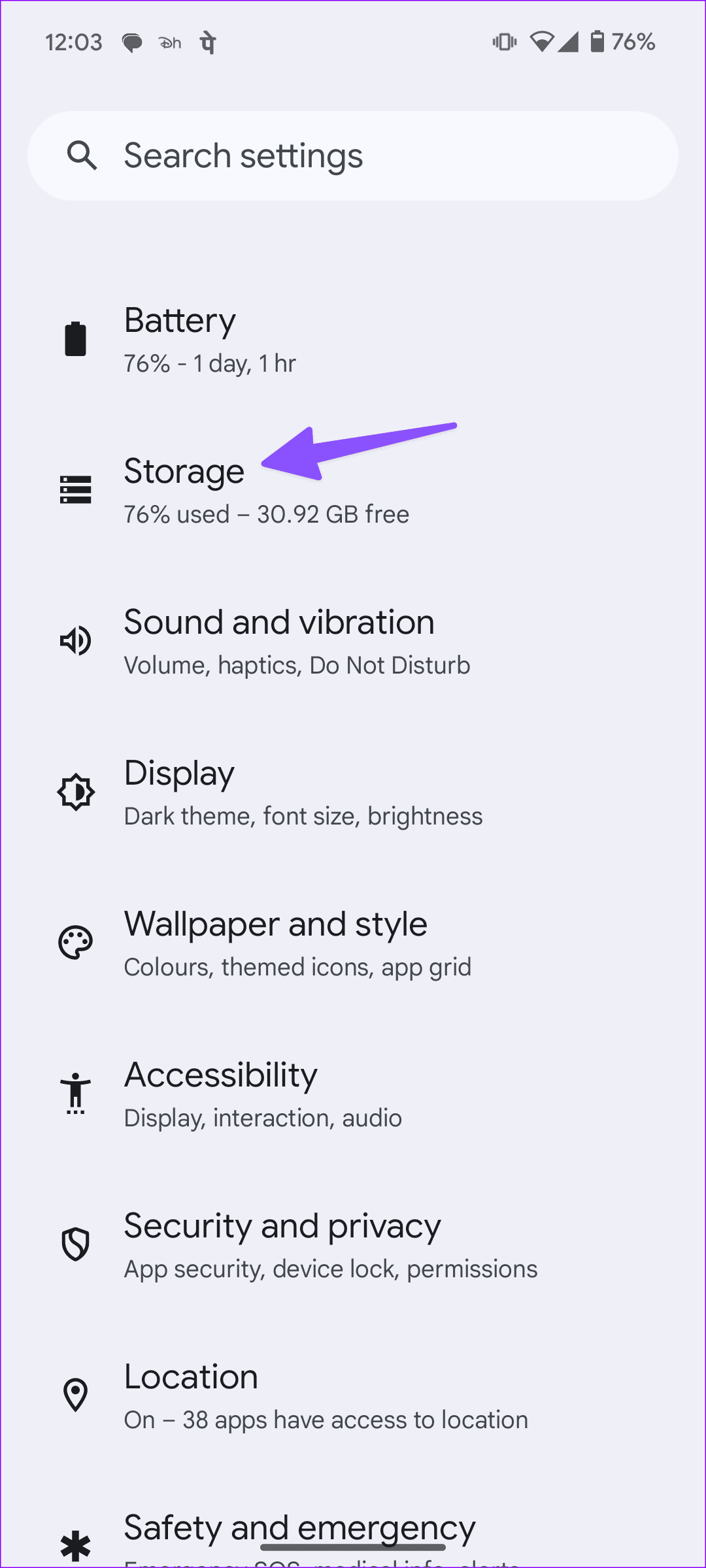Viewport: 706px width, 1568px height.
Task: Tap the Display brightness icon
Action: click(76, 792)
